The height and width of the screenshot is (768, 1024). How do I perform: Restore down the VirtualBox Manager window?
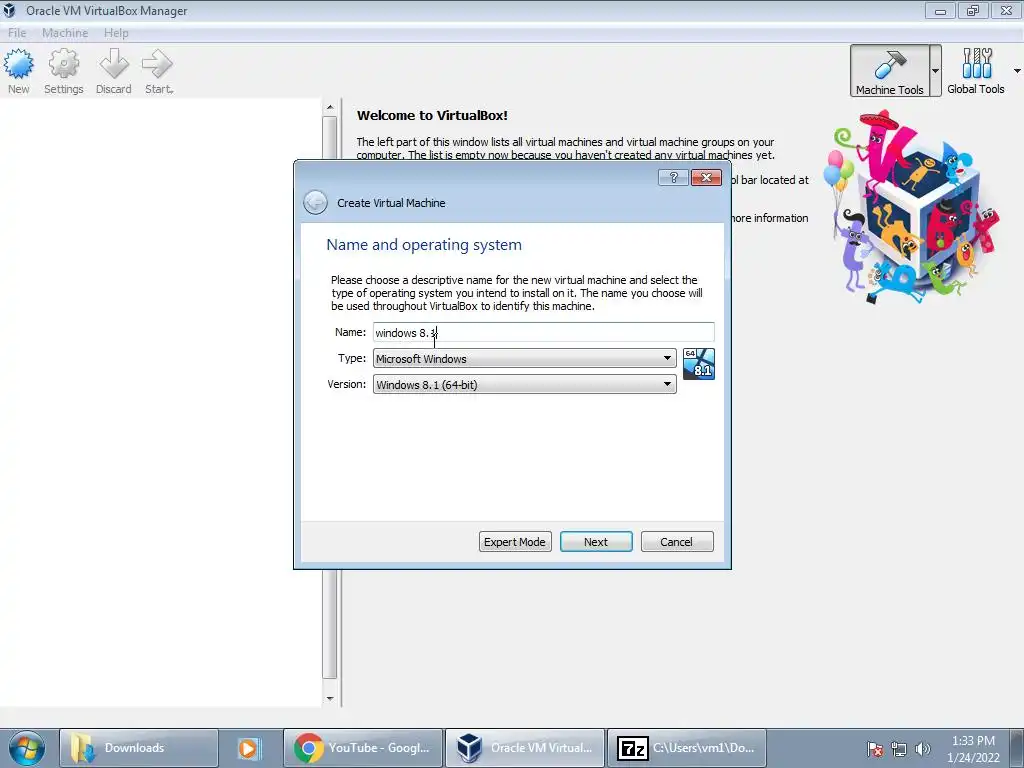point(973,10)
